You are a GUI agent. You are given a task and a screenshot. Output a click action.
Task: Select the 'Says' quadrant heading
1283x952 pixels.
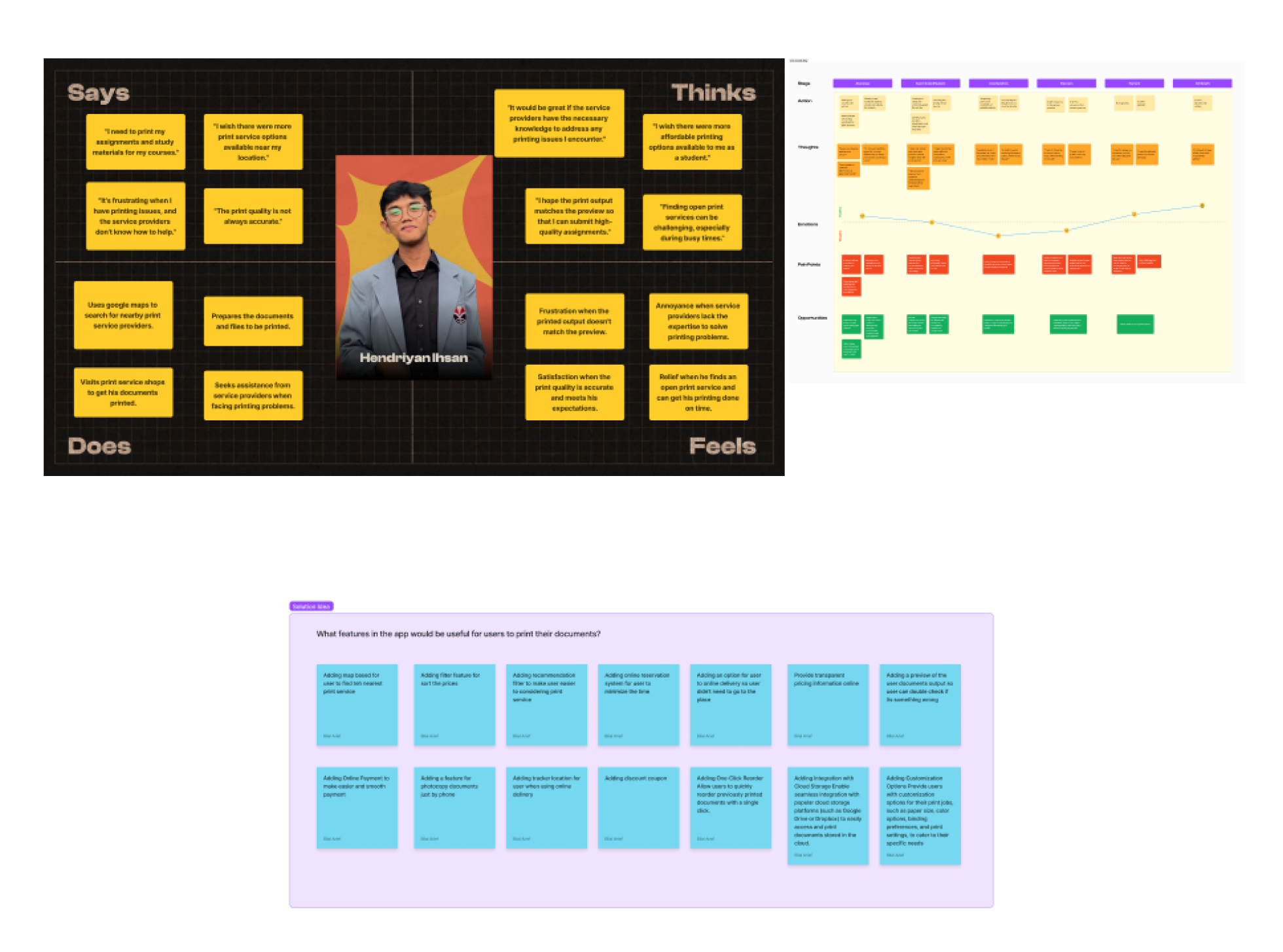(x=99, y=93)
